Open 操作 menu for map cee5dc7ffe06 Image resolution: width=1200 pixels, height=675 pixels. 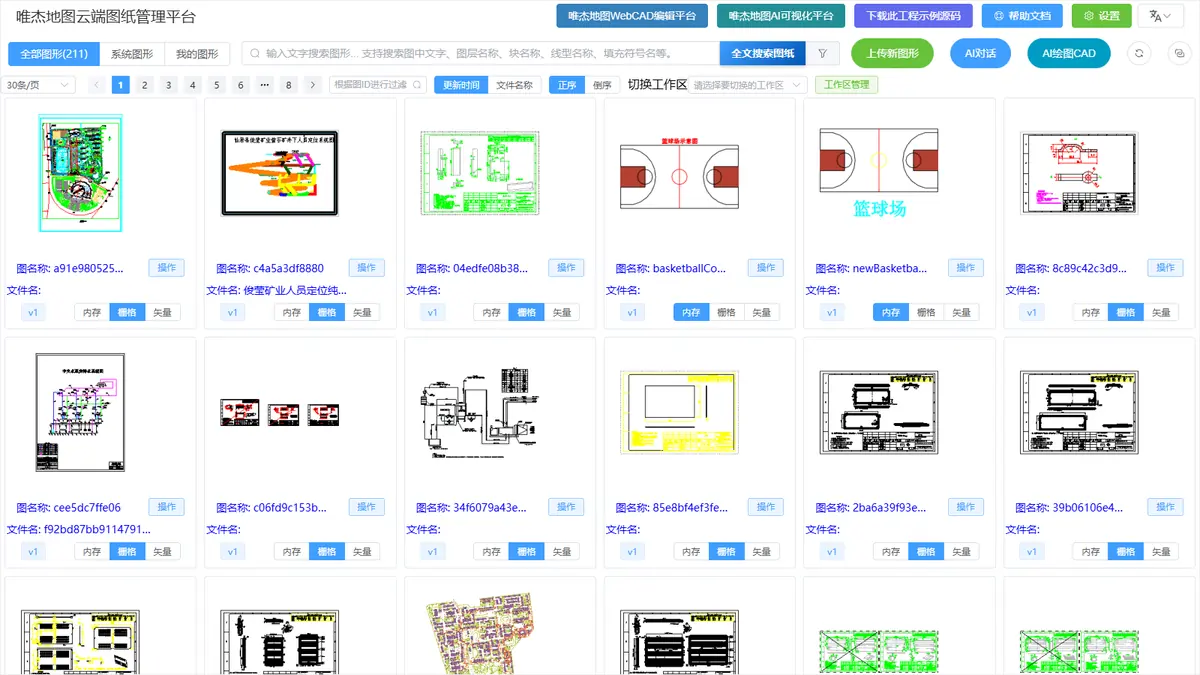166,507
